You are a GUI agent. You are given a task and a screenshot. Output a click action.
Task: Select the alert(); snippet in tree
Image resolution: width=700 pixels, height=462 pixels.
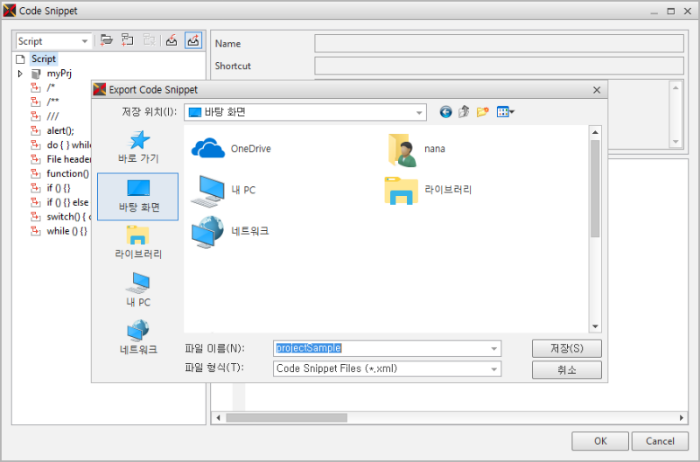[x=60, y=130]
